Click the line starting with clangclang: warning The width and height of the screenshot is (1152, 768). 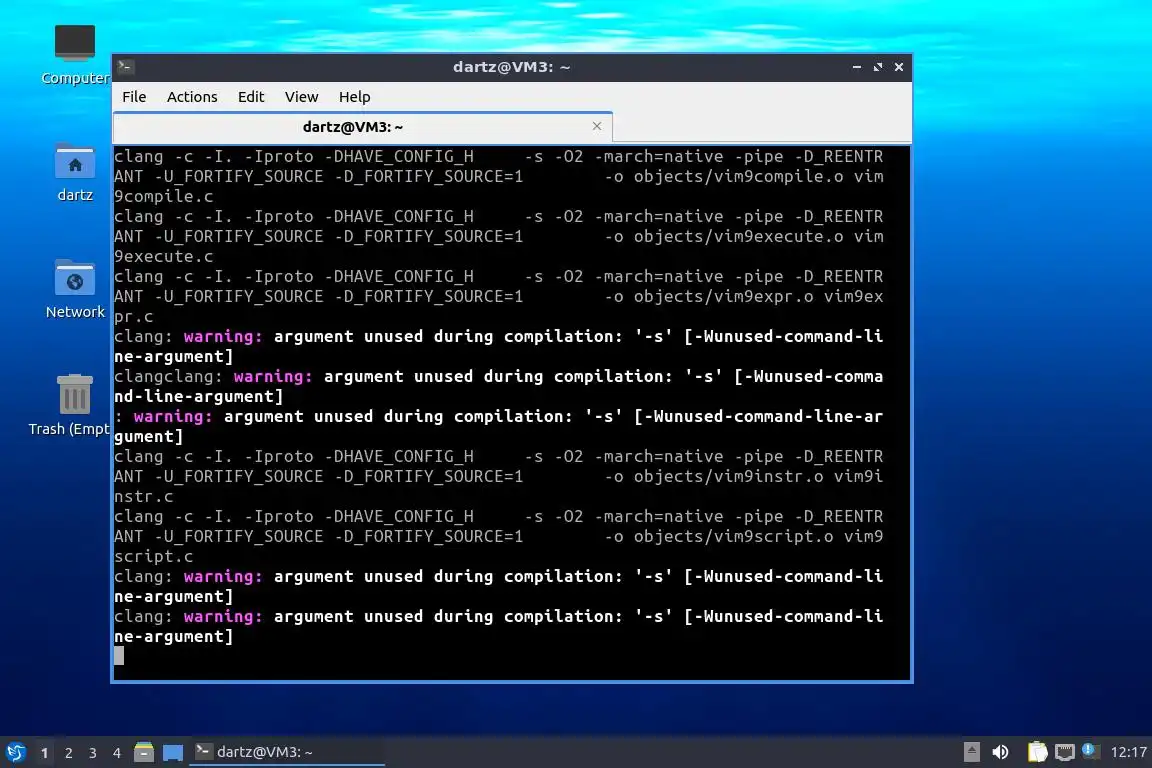498,376
